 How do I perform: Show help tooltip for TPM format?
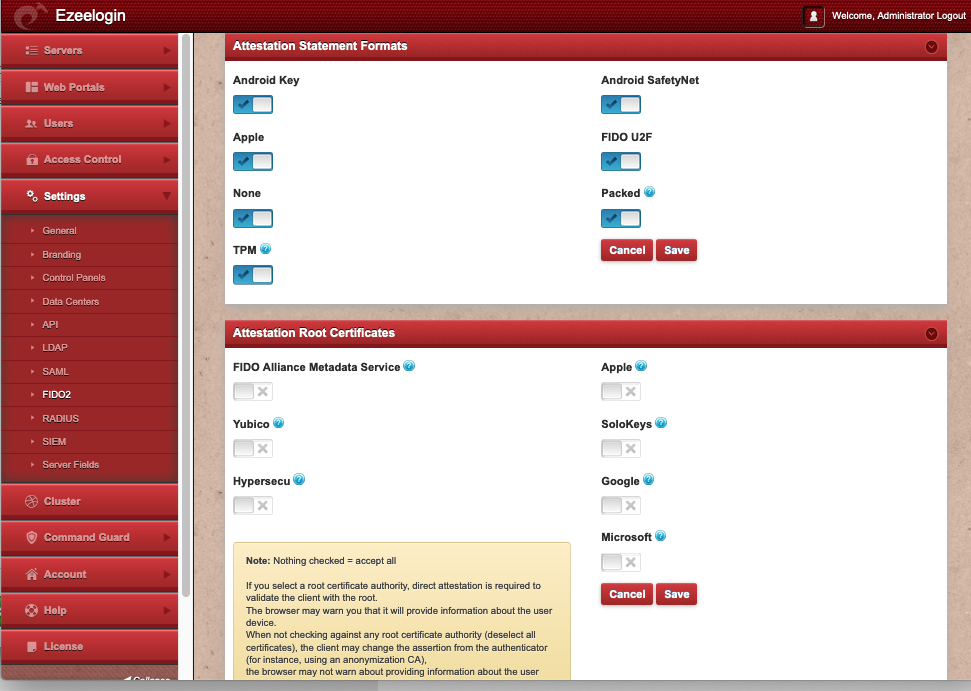(x=266, y=249)
